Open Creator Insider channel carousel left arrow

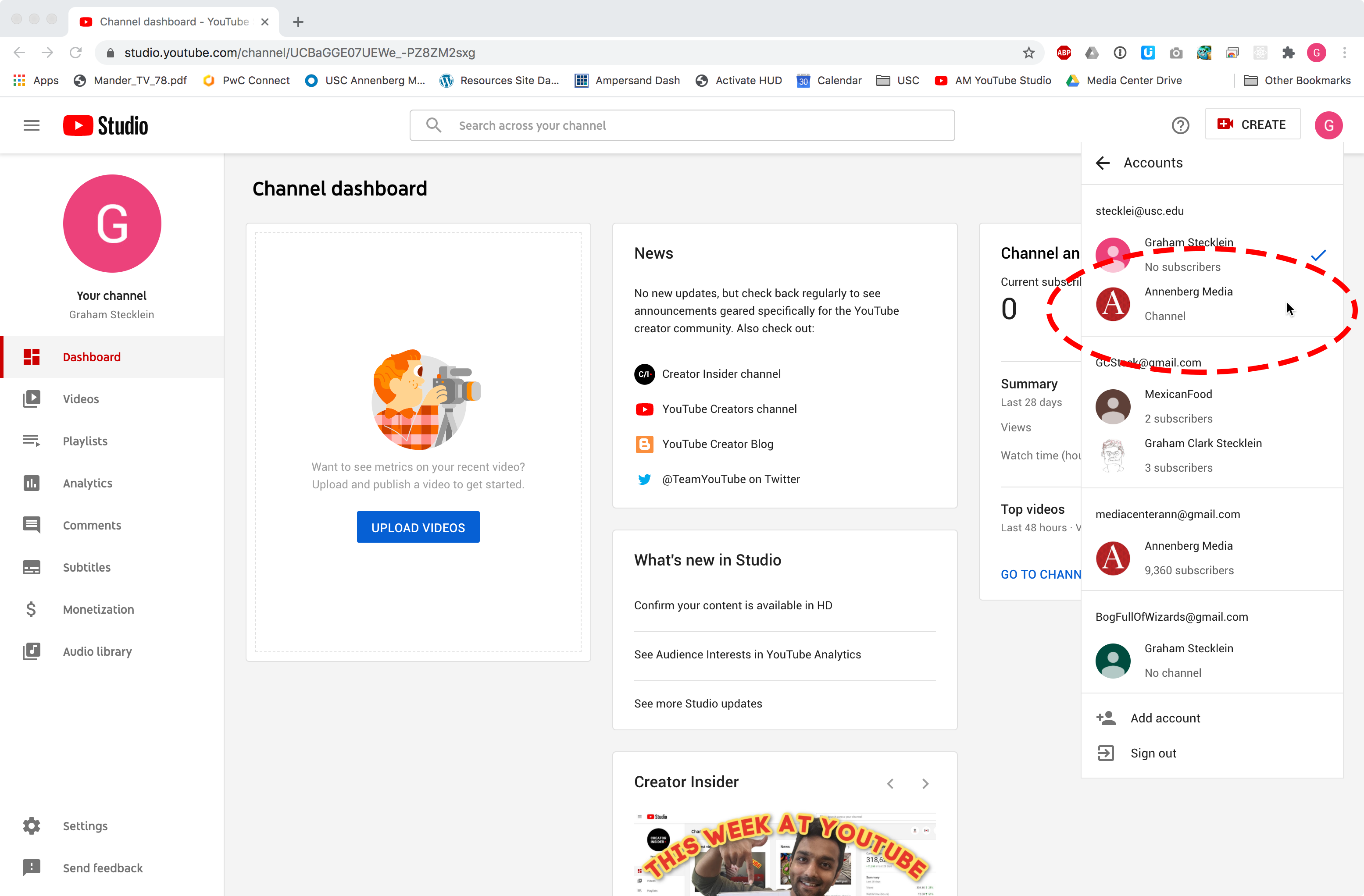(890, 783)
